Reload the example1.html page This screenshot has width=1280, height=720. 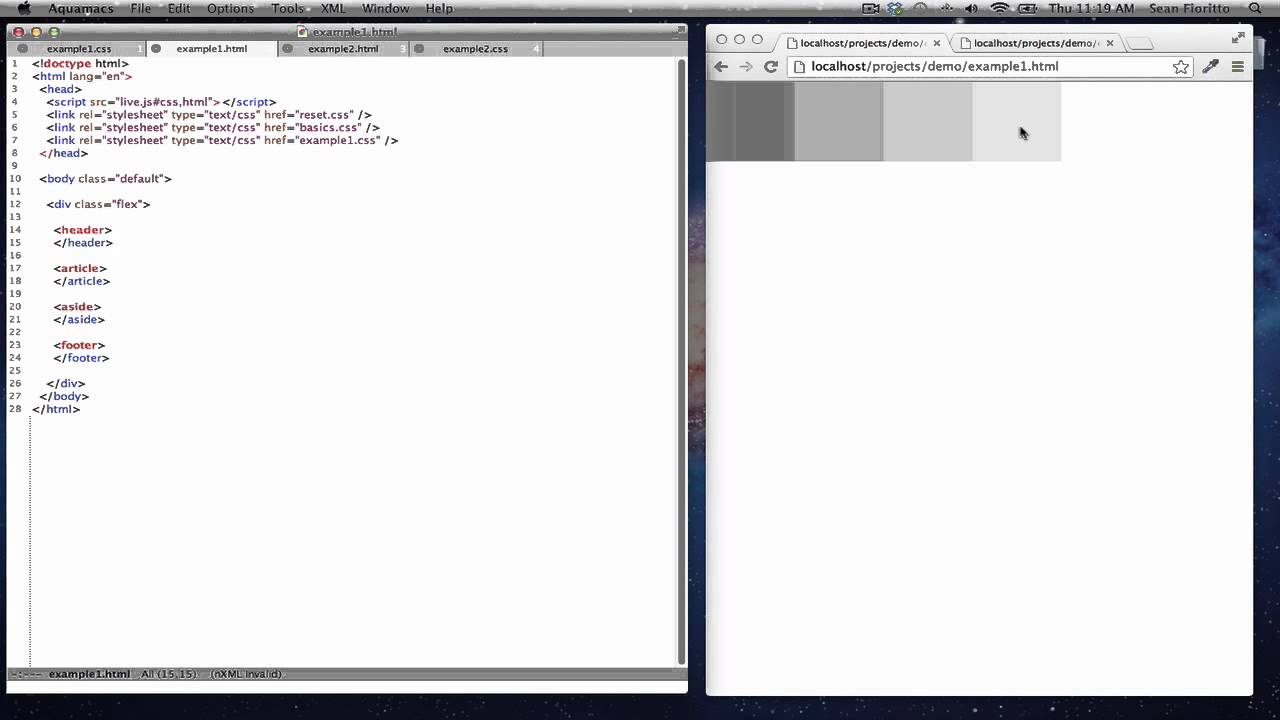[x=771, y=67]
